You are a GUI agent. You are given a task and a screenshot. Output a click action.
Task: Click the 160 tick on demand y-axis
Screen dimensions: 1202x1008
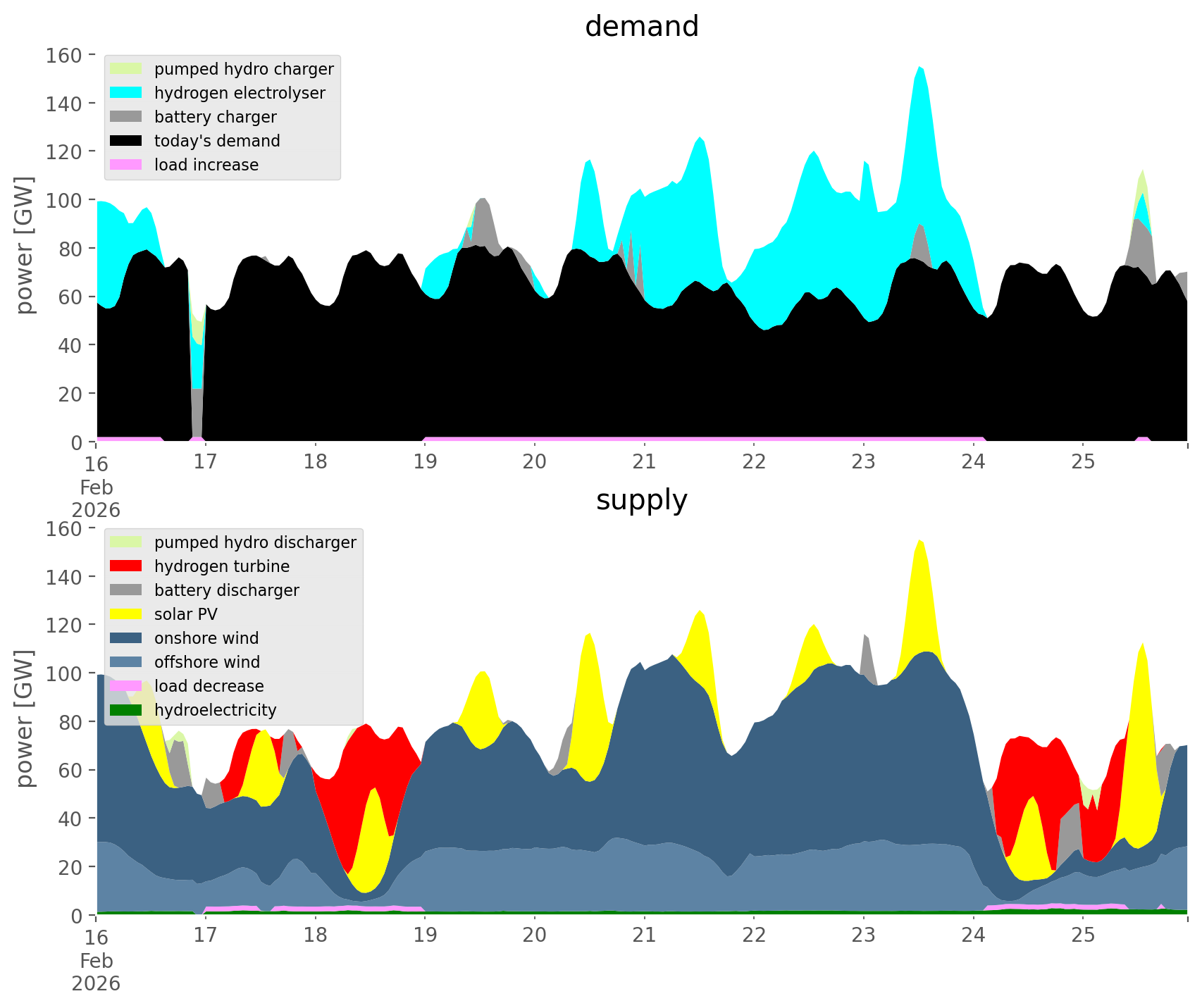[63, 55]
